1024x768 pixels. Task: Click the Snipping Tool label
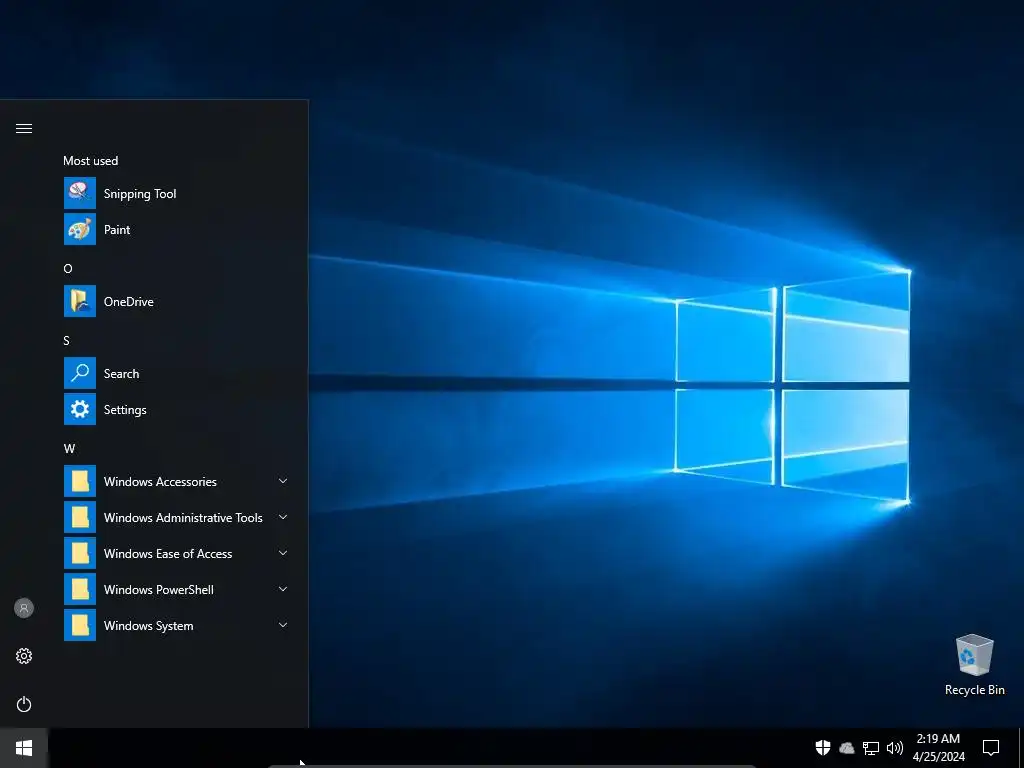tap(140, 194)
